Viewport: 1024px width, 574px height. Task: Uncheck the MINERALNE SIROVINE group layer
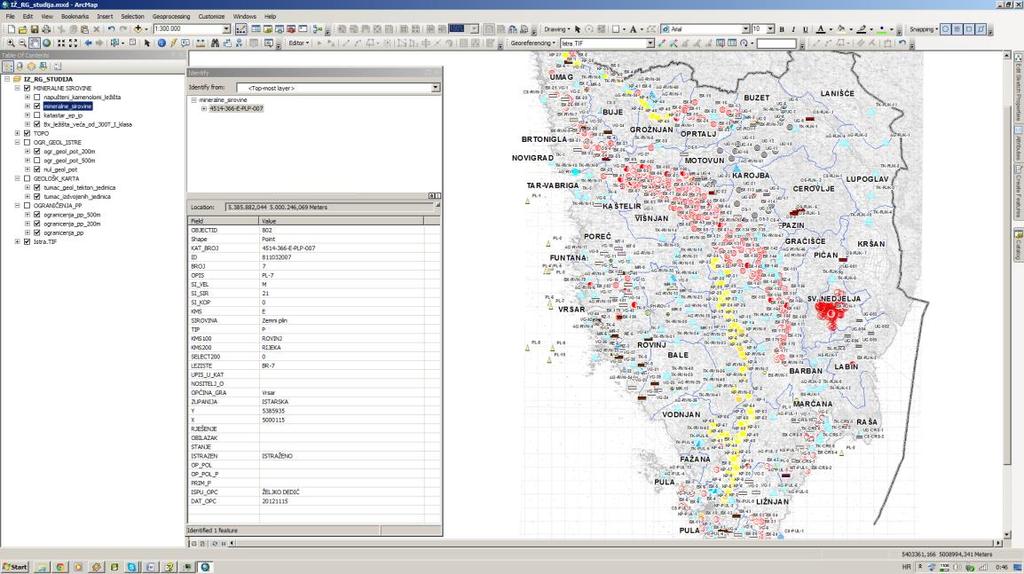coord(27,88)
